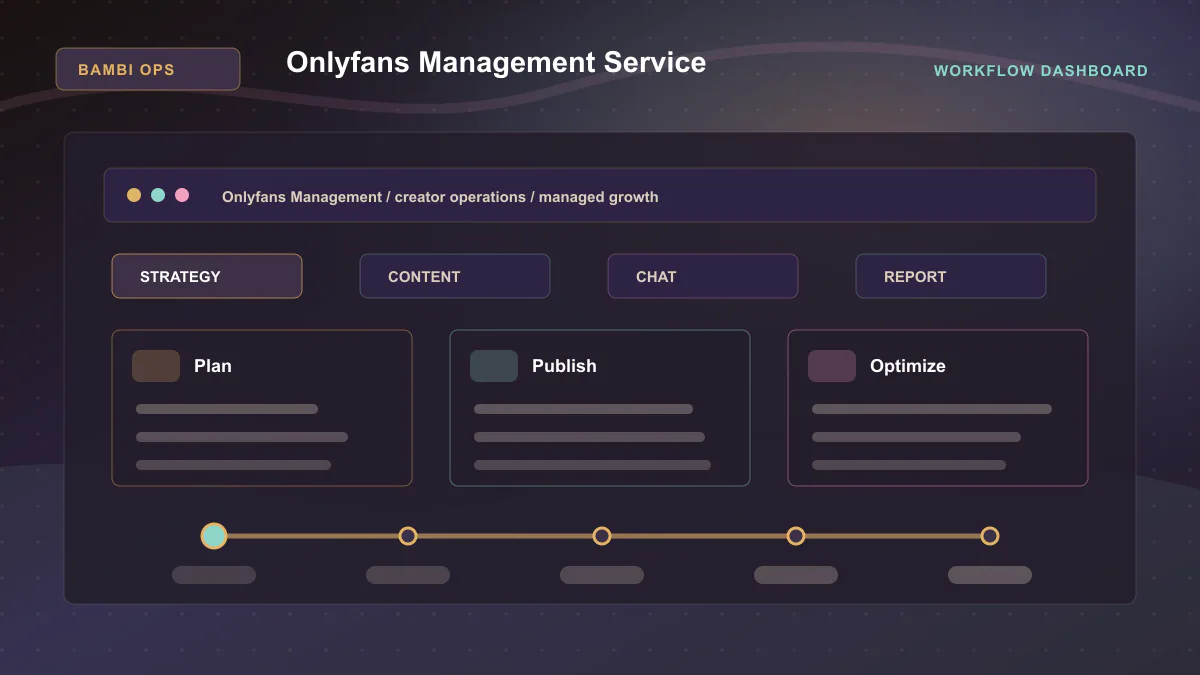This screenshot has height=675, width=1200.
Task: Open the CHAT tab
Action: pos(703,276)
